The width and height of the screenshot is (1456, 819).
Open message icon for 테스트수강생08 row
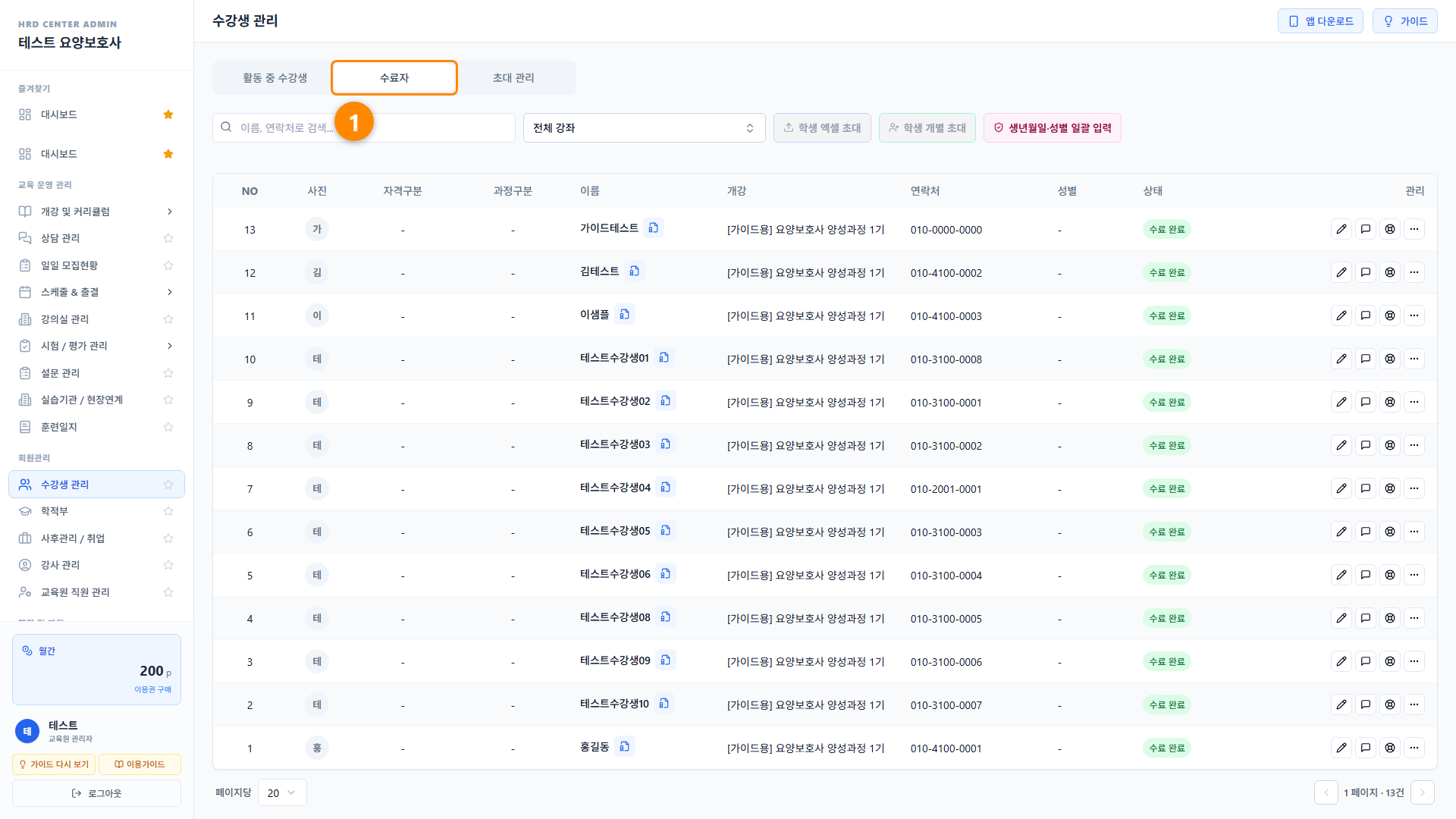click(1366, 618)
